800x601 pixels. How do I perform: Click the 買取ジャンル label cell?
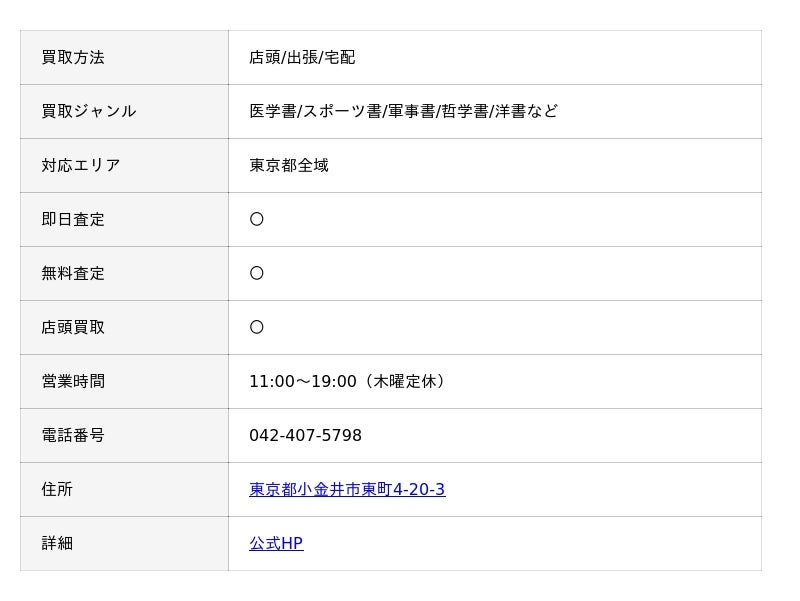click(88, 112)
